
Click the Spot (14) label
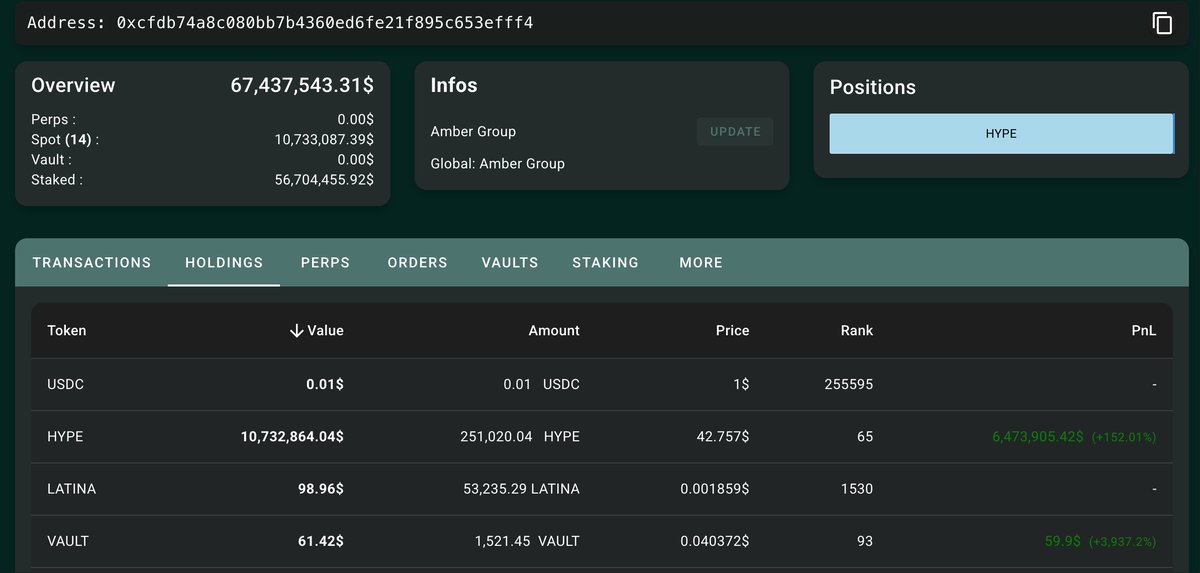click(x=65, y=140)
